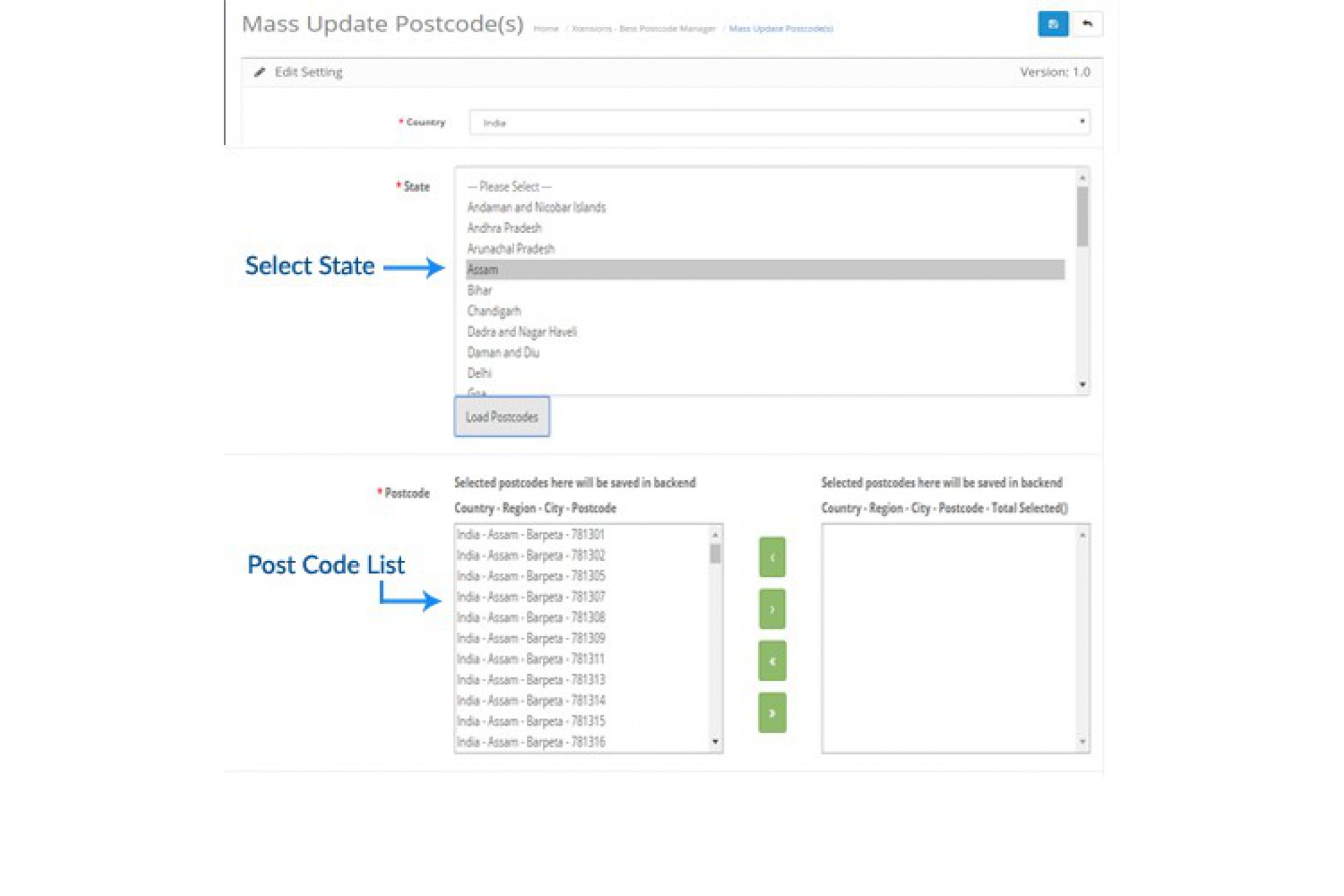This screenshot has width=1344, height=896.
Task: Select postcode Barpeta - 781308
Action: (x=582, y=617)
